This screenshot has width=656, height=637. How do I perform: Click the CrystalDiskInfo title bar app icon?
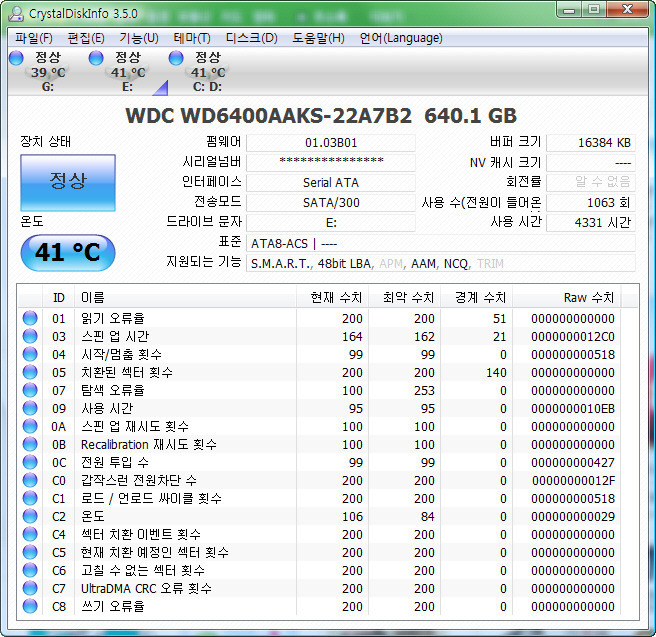click(x=16, y=14)
